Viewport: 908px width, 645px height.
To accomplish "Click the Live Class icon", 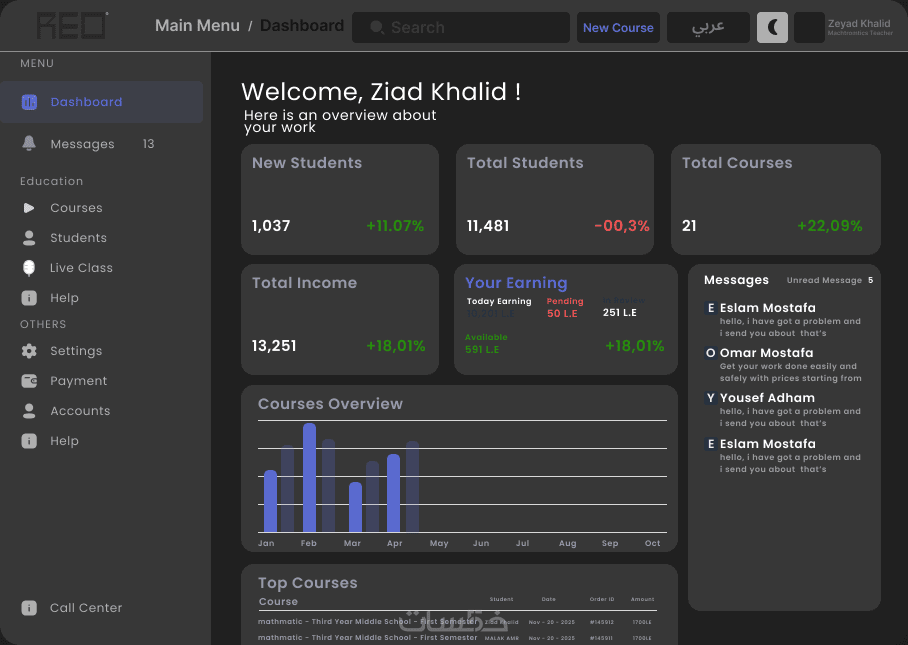I will click(x=29, y=268).
